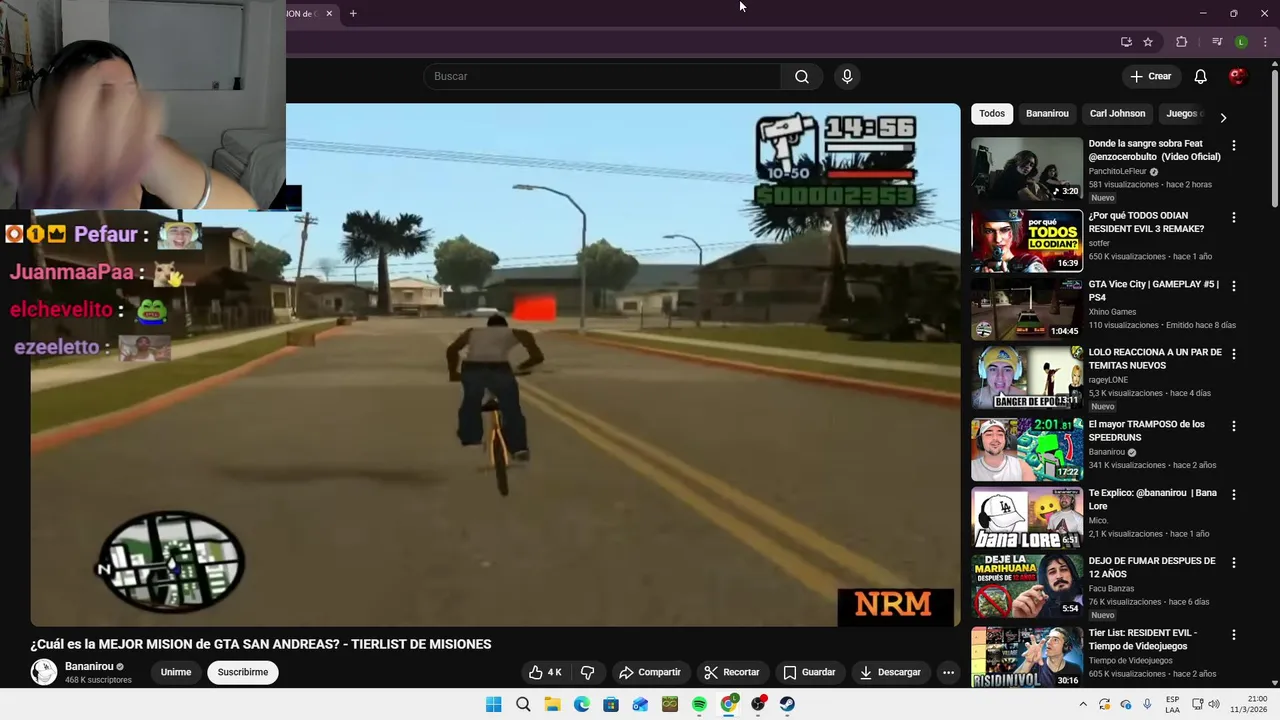Open the YouTube notifications bell
1280x720 pixels.
1200,77
